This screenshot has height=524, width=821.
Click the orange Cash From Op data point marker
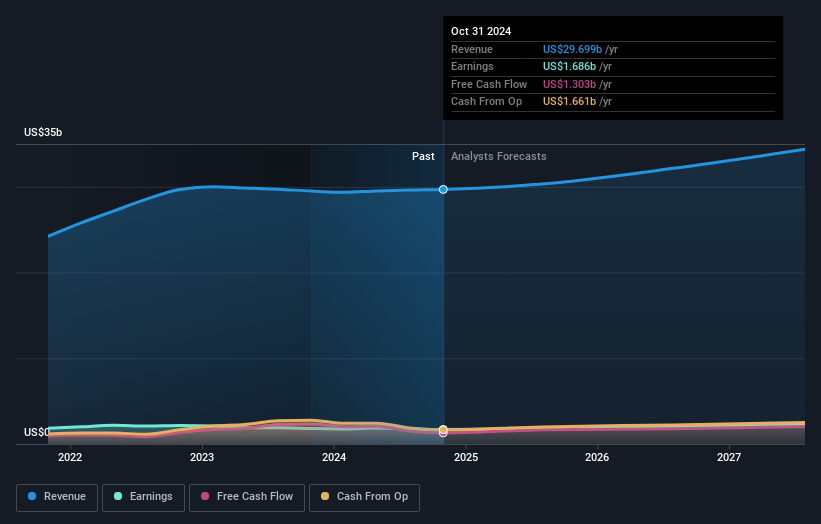point(443,429)
